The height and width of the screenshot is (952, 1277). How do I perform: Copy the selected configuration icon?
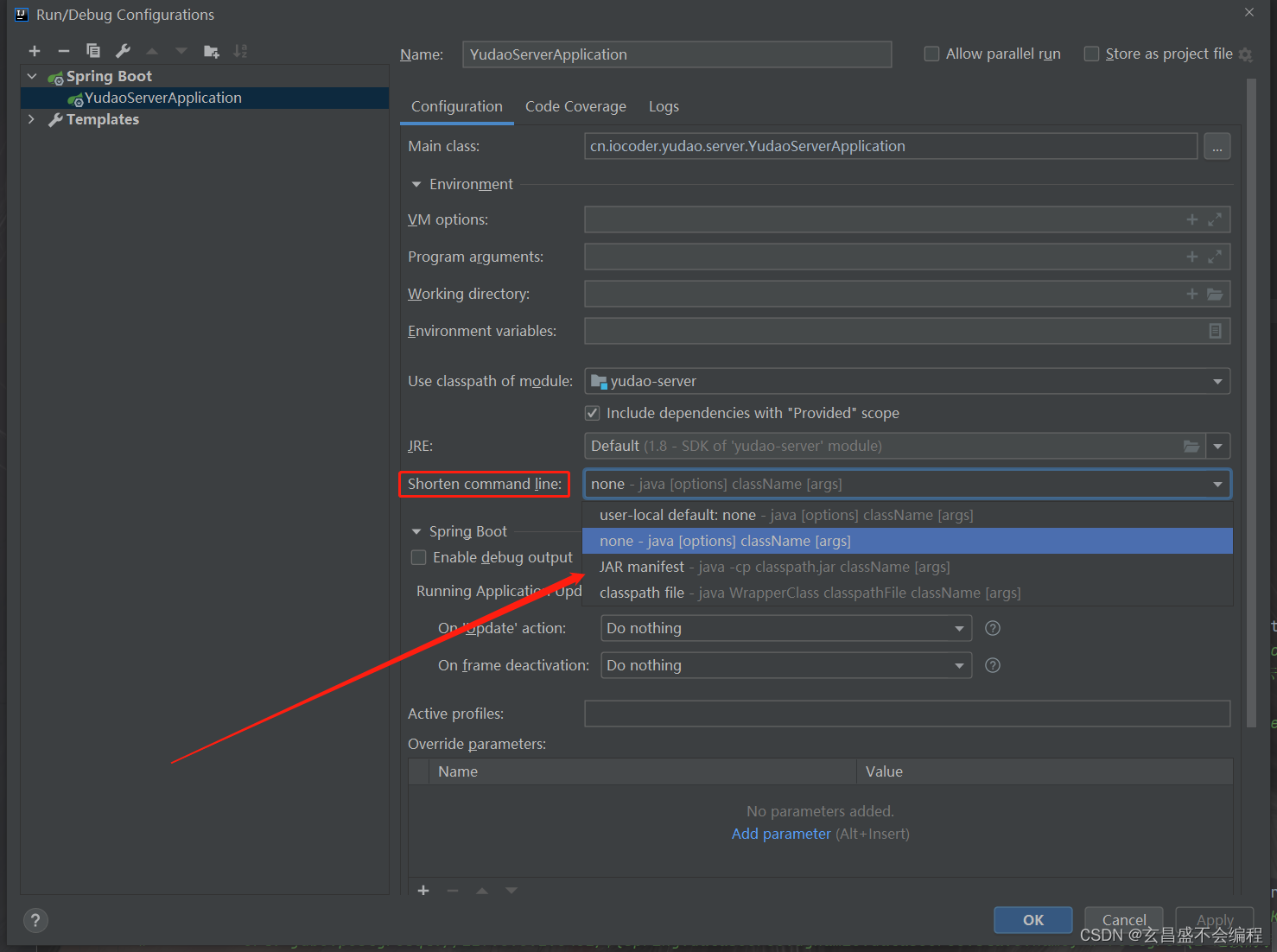point(93,51)
